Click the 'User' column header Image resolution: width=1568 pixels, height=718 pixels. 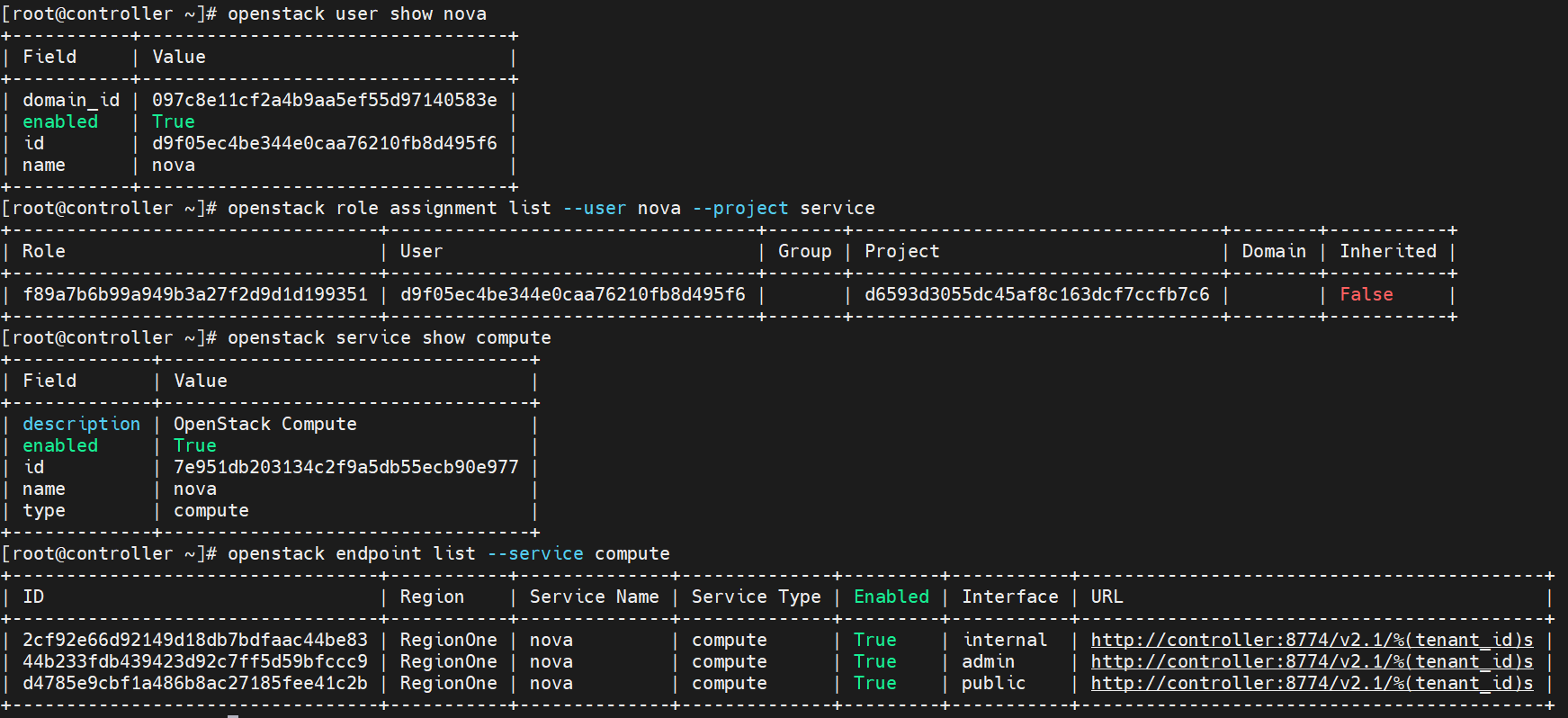tap(422, 251)
